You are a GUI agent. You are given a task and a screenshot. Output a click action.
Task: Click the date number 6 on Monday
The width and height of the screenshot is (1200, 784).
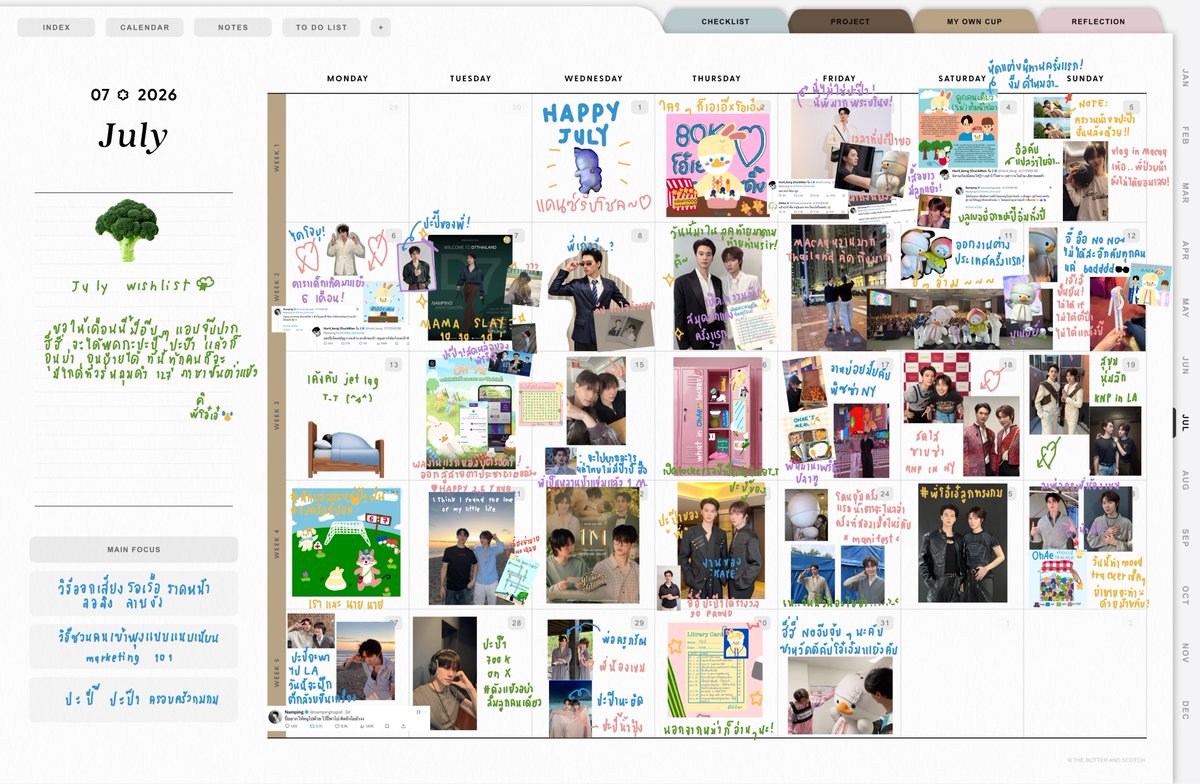[x=394, y=237]
